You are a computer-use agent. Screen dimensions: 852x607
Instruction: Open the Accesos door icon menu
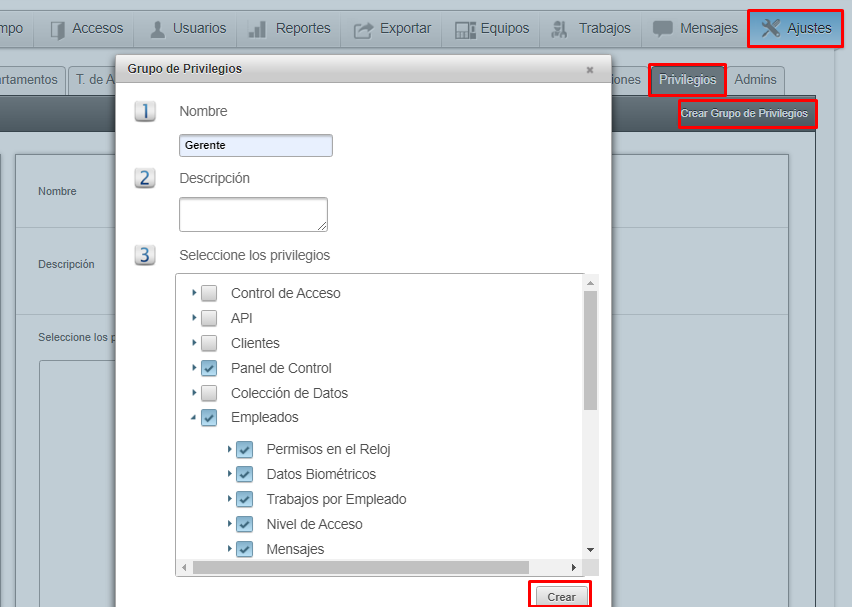pos(58,29)
